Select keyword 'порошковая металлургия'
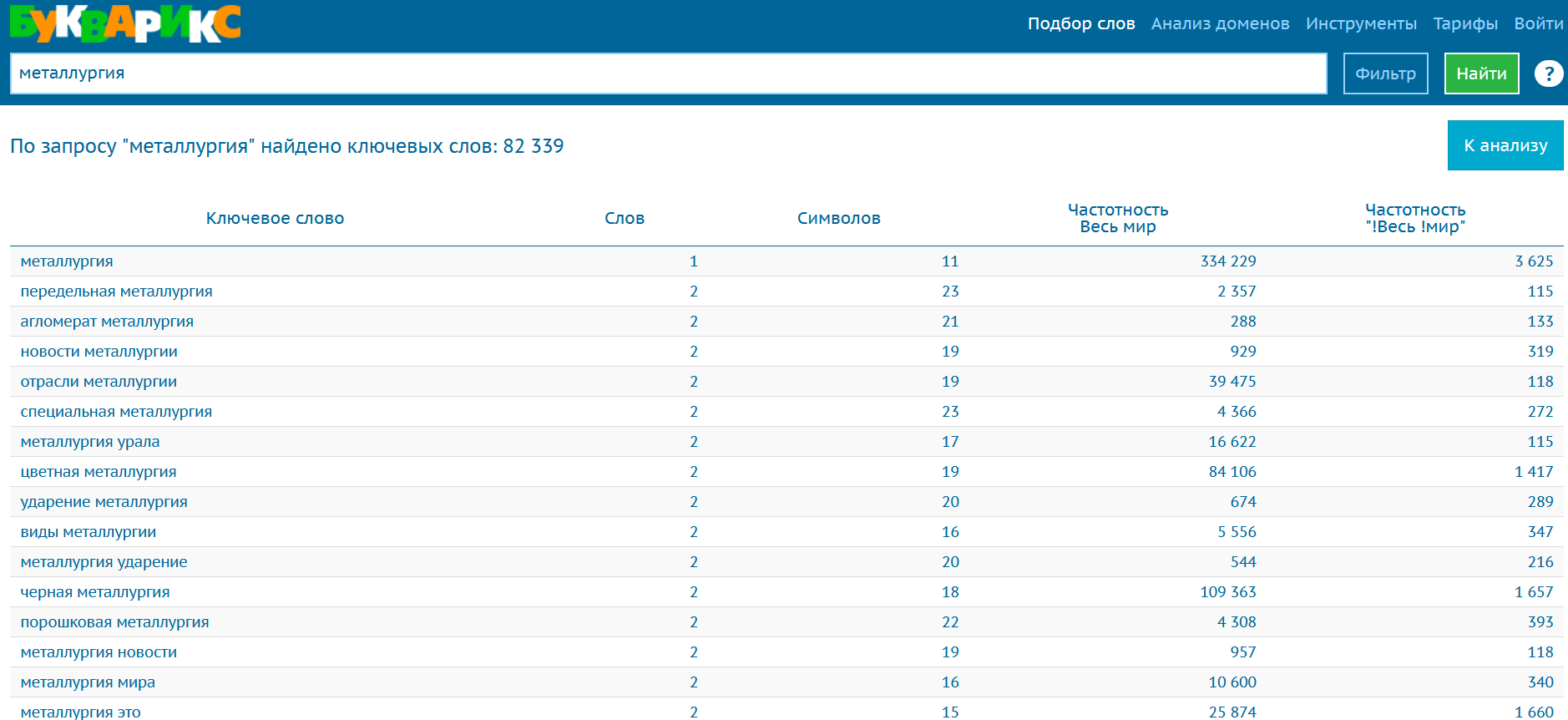Image resolution: width=1568 pixels, height=720 pixels. point(114,622)
